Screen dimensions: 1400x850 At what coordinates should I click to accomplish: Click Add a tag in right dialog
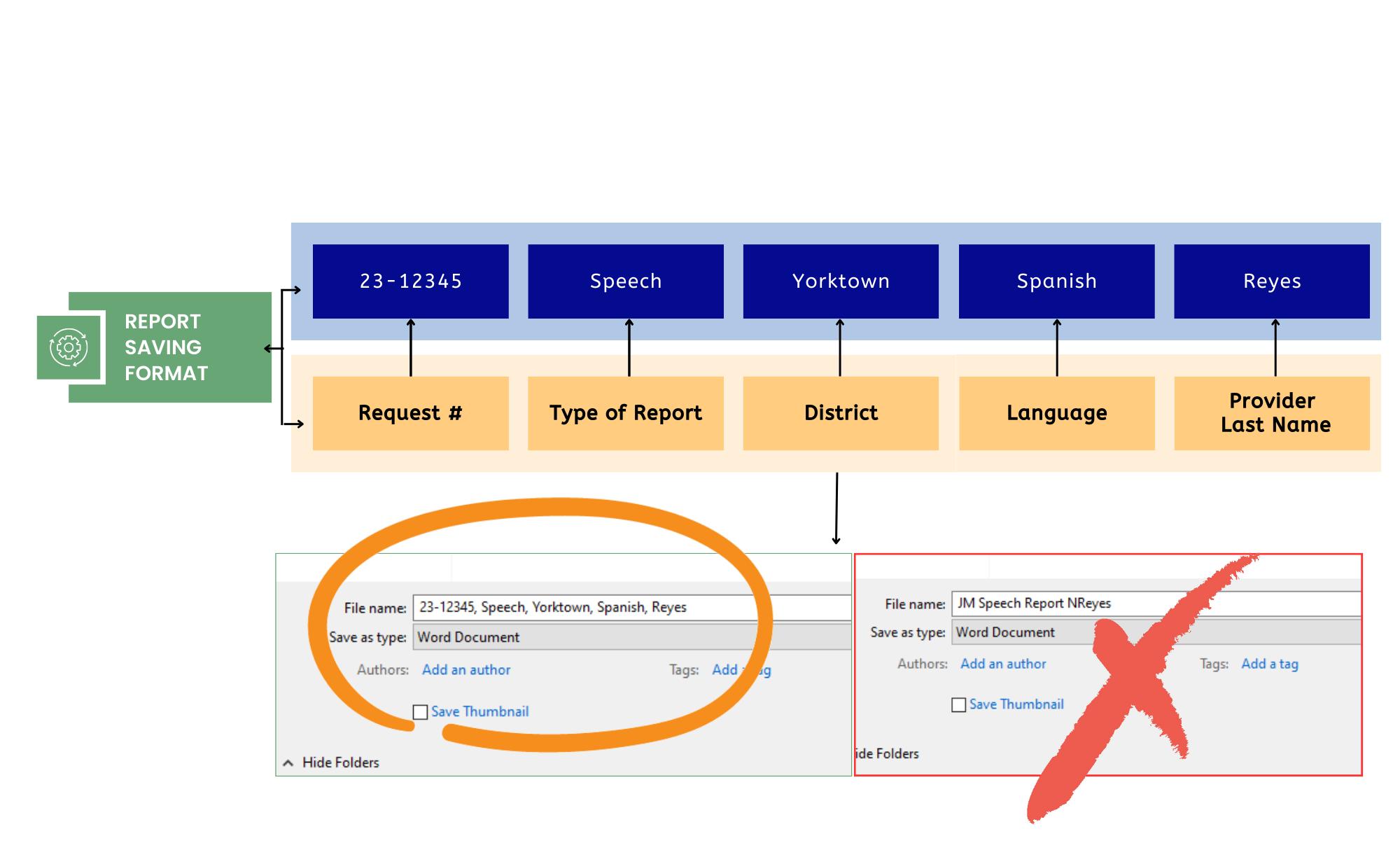(x=1269, y=664)
